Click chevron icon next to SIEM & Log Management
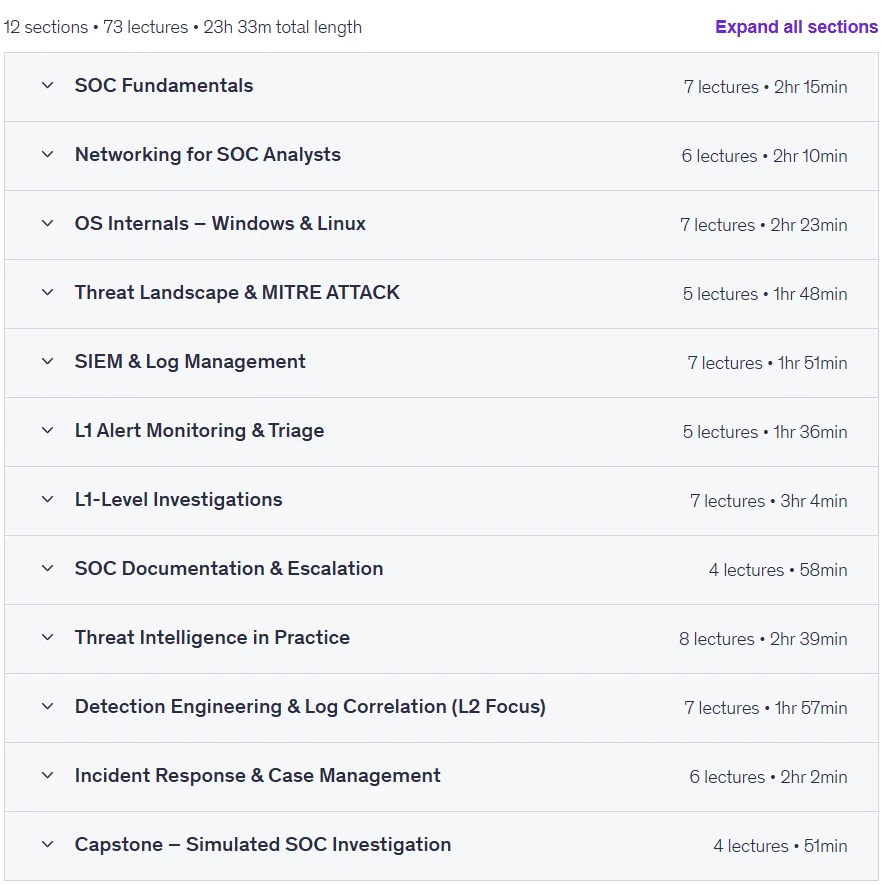 pyautogui.click(x=47, y=361)
